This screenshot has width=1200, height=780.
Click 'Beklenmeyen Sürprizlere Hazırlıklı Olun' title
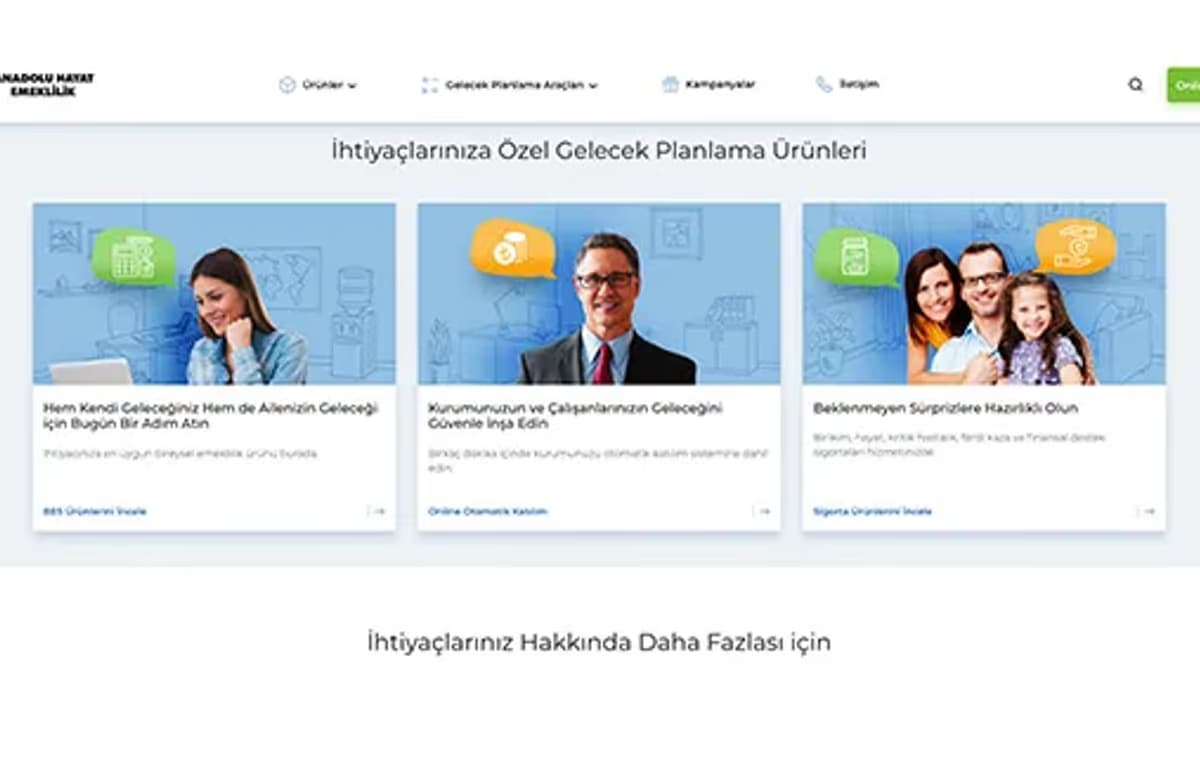pos(946,409)
